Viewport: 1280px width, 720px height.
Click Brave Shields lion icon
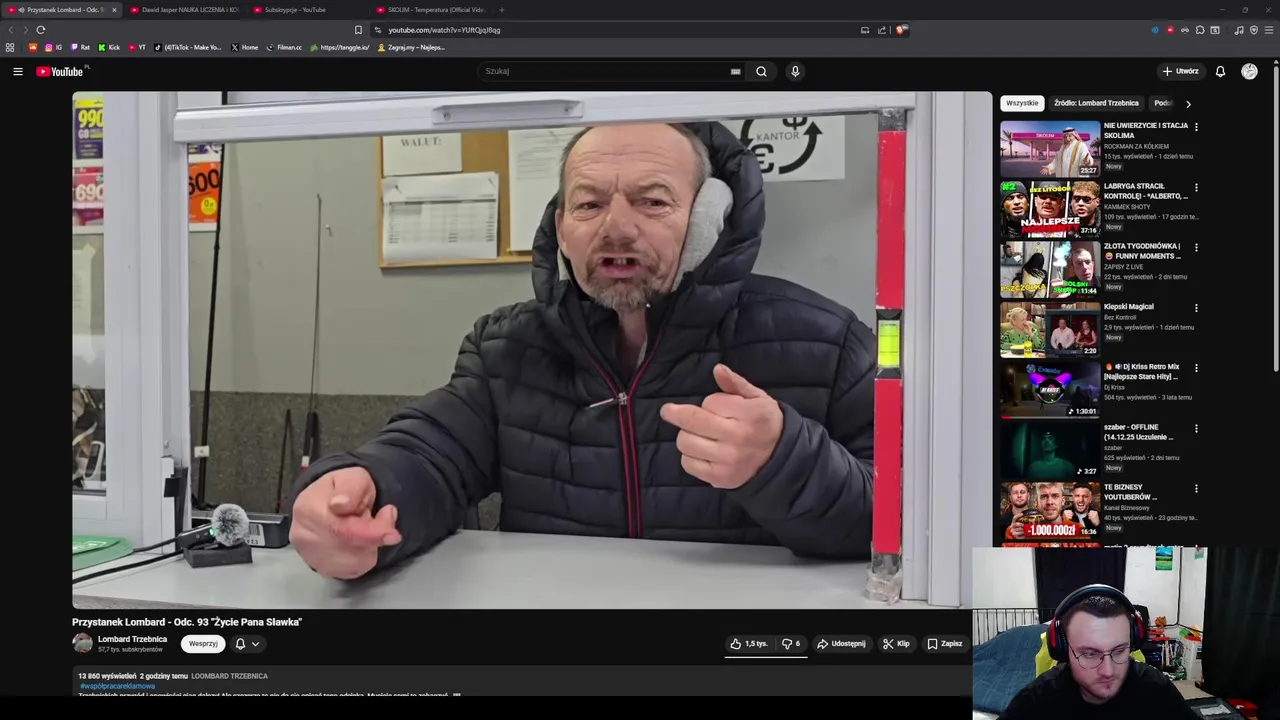(901, 30)
